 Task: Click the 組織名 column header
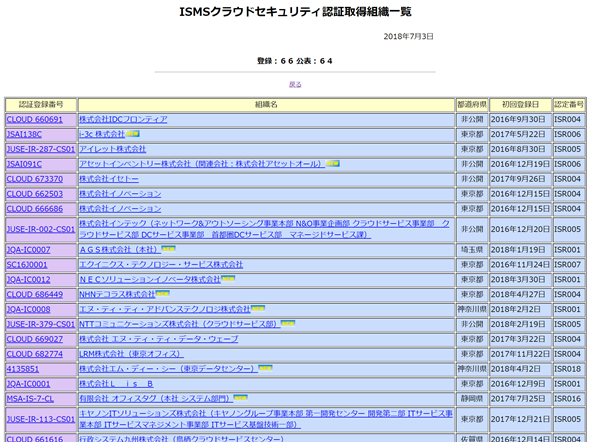pos(266,105)
